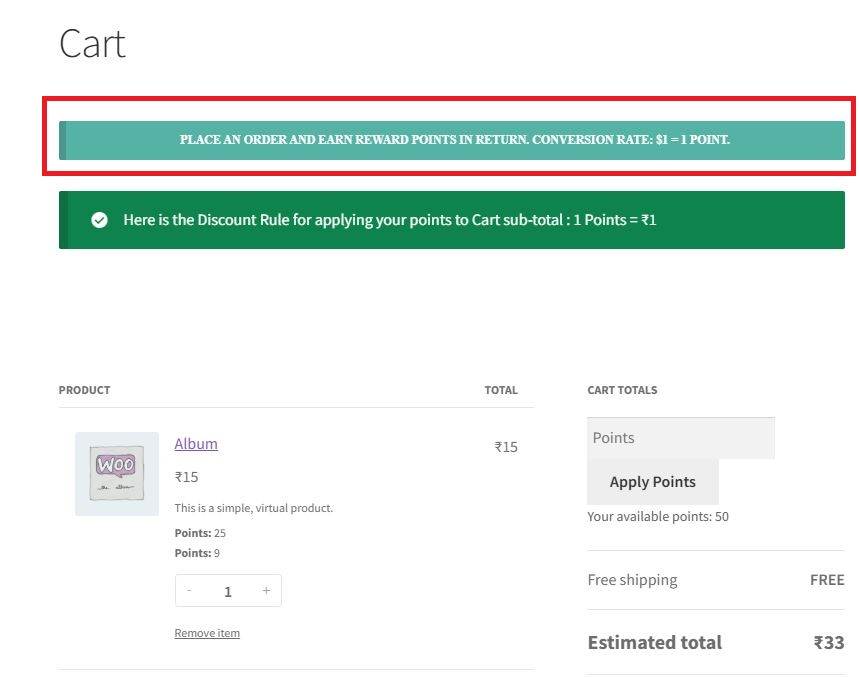The image size is (859, 678).
Task: Focus the Album quantity number field
Action: pyautogui.click(x=228, y=591)
